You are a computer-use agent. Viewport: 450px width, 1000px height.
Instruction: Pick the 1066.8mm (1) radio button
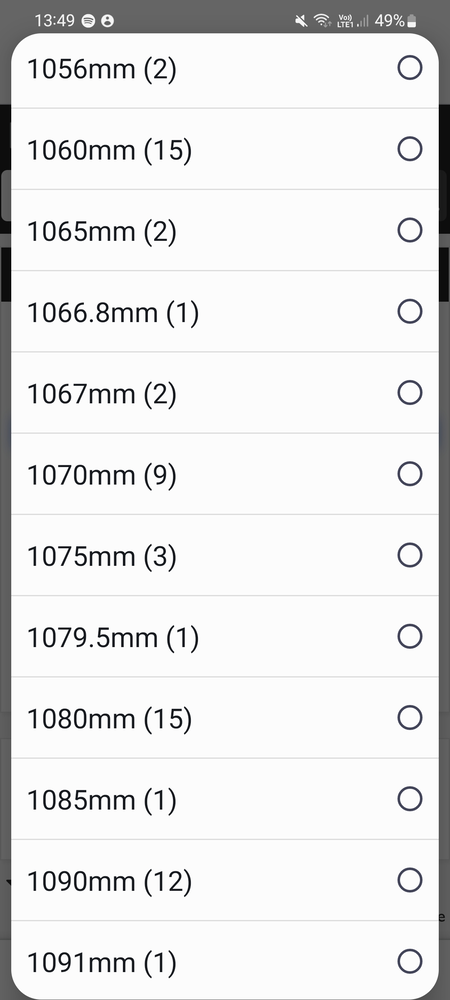pyautogui.click(x=410, y=311)
